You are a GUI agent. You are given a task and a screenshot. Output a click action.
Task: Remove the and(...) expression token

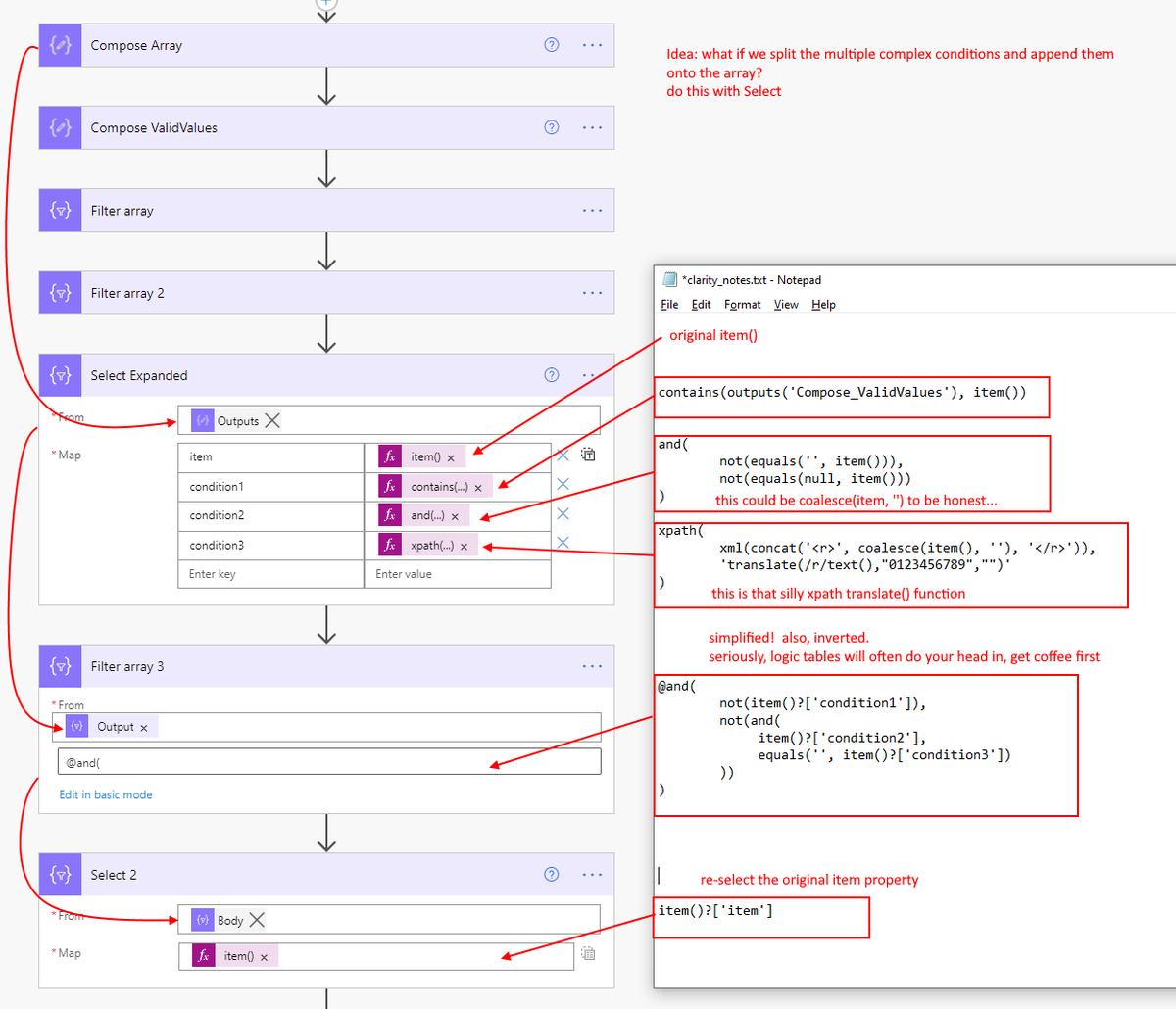pyautogui.click(x=455, y=516)
